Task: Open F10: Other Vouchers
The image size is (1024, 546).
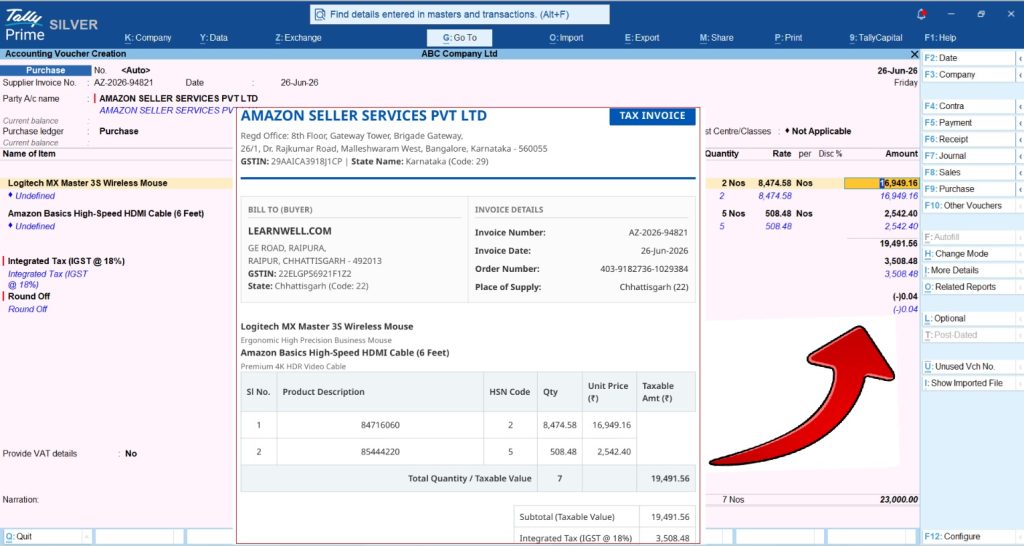Action: [x=968, y=206]
